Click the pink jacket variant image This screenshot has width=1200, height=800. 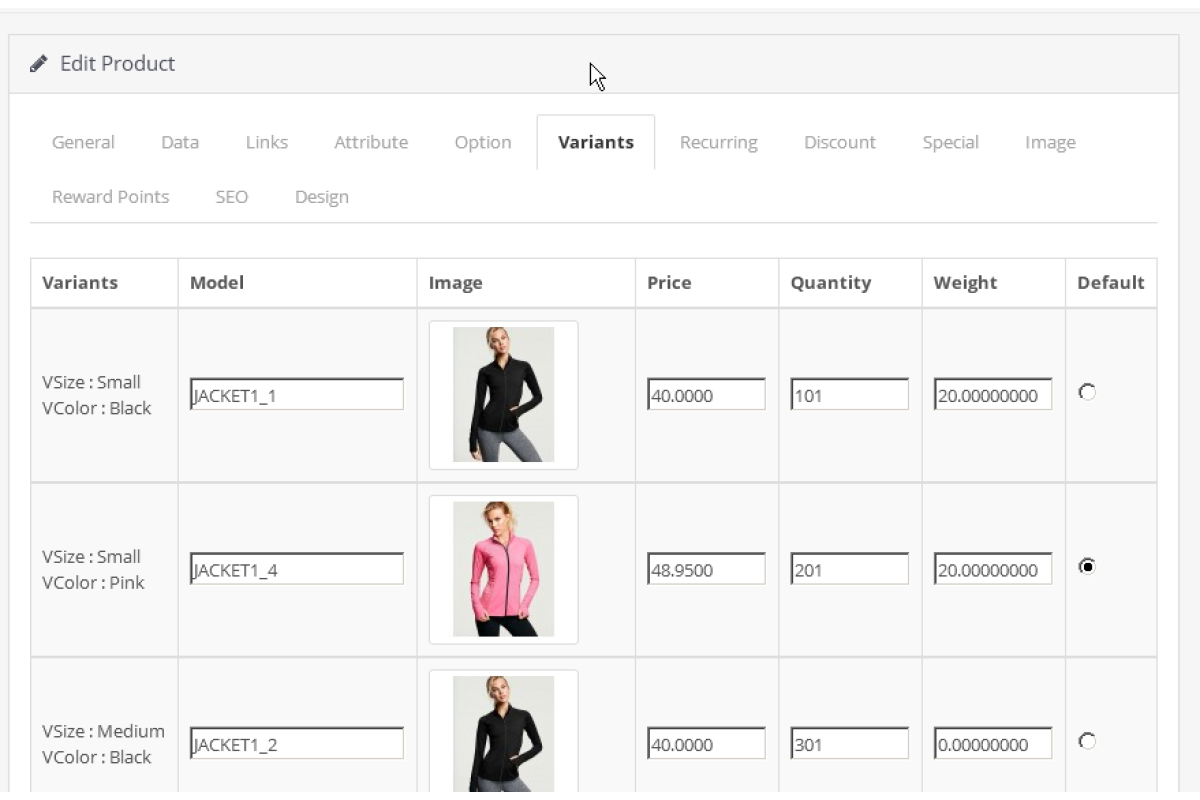click(503, 569)
